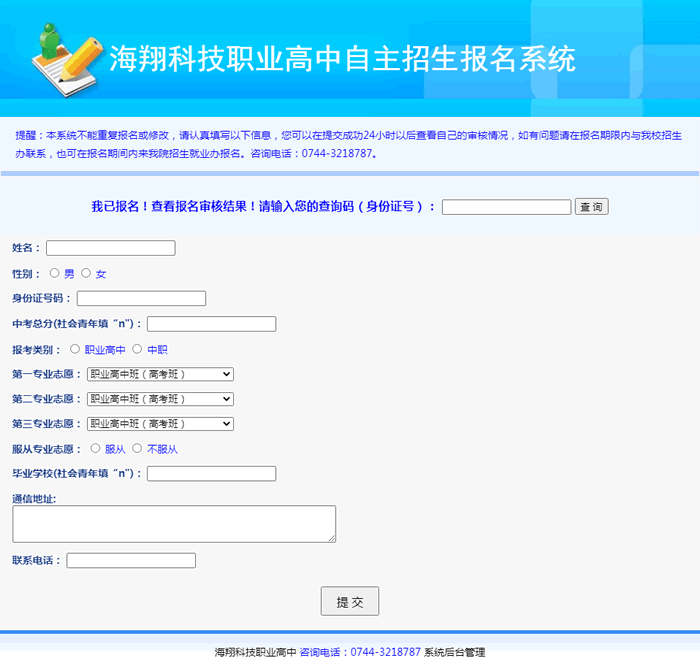Click the 联系电话 input field
The image size is (700, 672).
click(x=131, y=560)
